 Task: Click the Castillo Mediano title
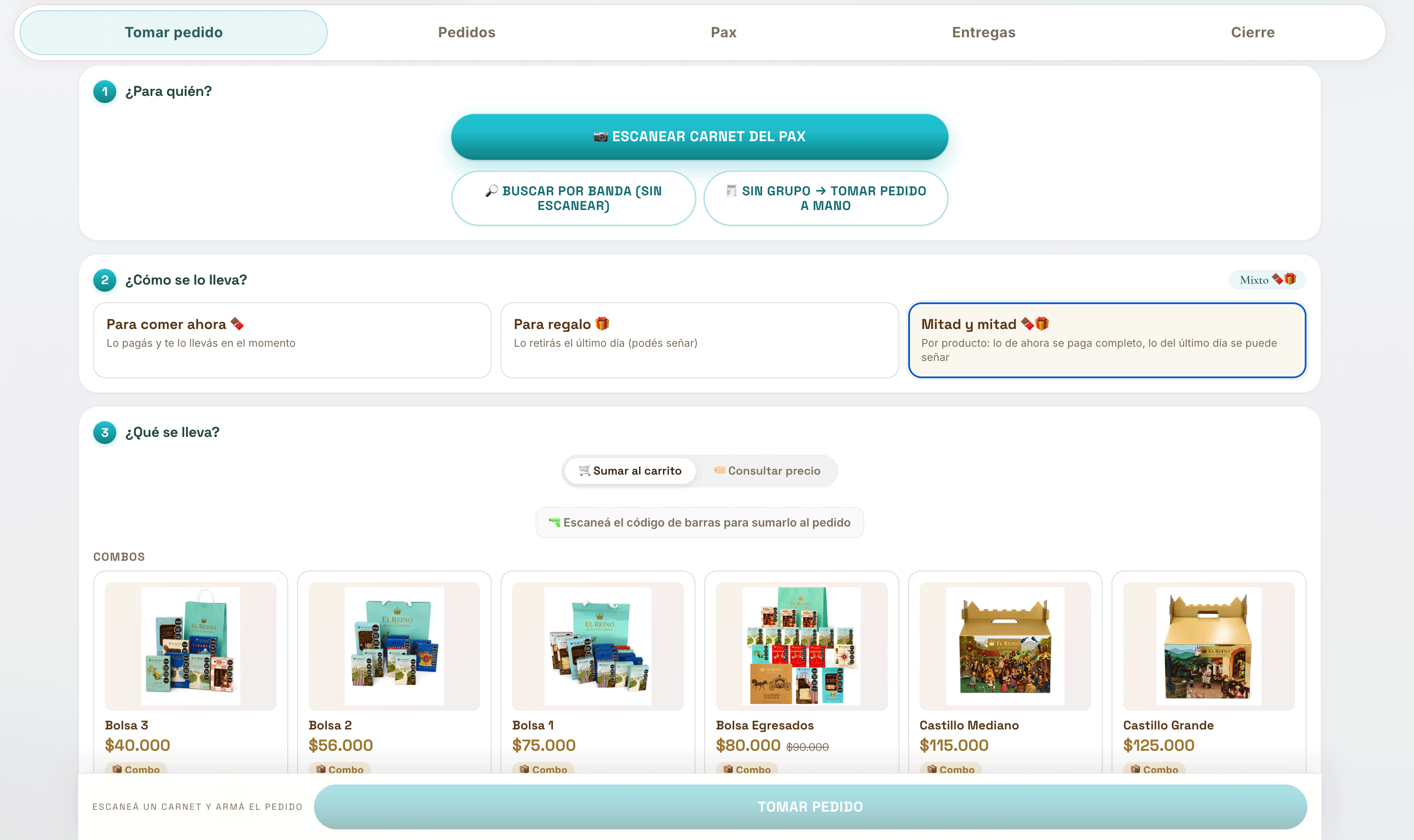tap(969, 725)
